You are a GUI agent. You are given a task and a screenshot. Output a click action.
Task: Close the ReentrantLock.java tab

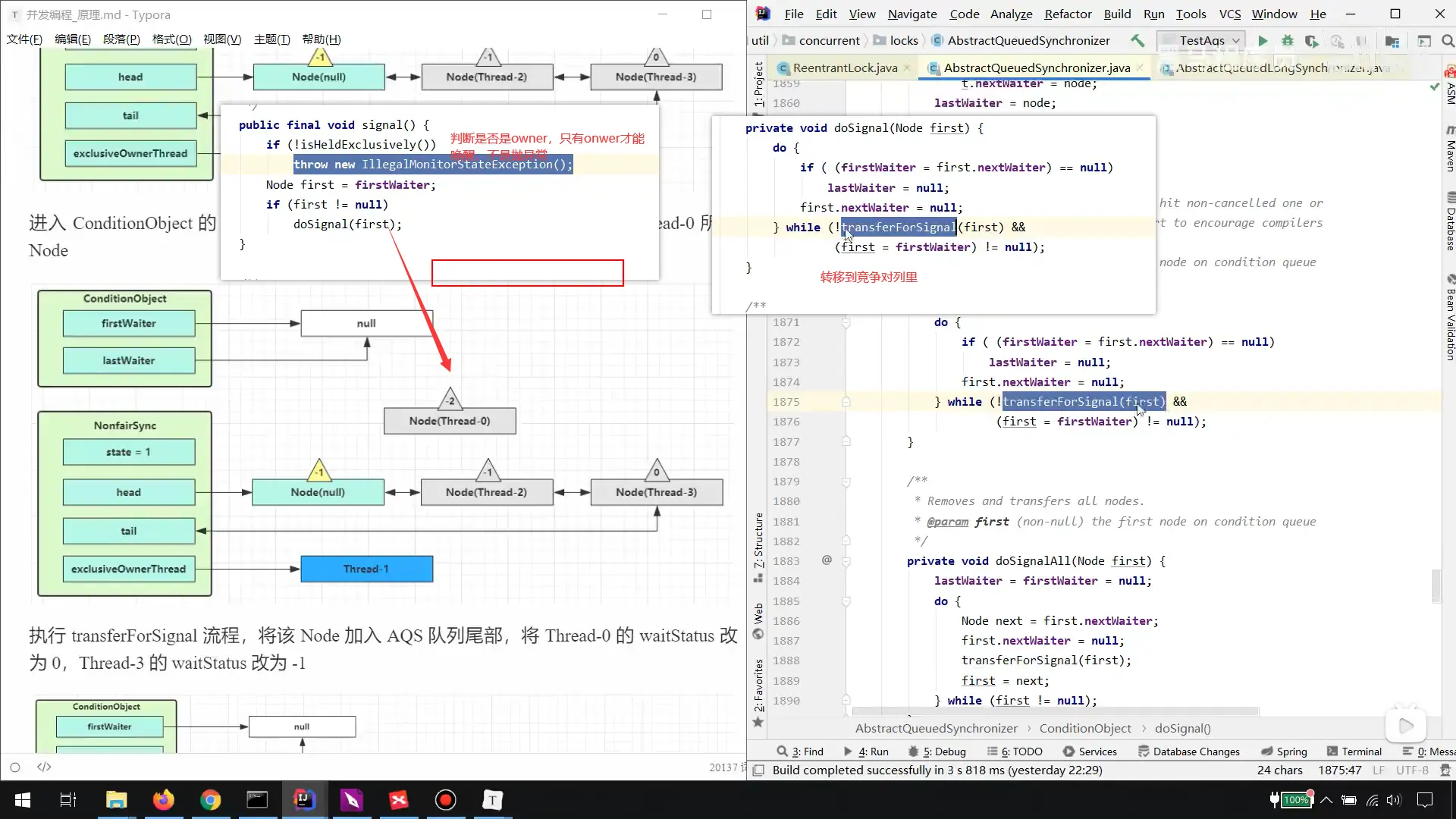click(907, 67)
